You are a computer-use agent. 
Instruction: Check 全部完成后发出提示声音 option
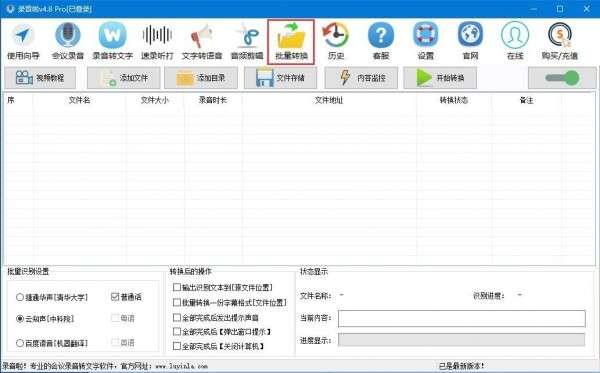[x=177, y=318]
